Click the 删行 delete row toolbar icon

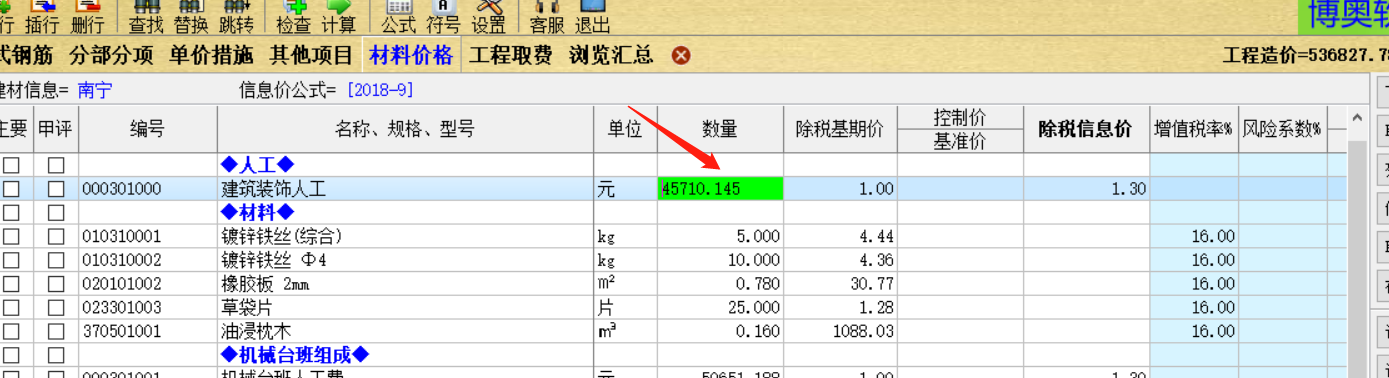coord(87,17)
